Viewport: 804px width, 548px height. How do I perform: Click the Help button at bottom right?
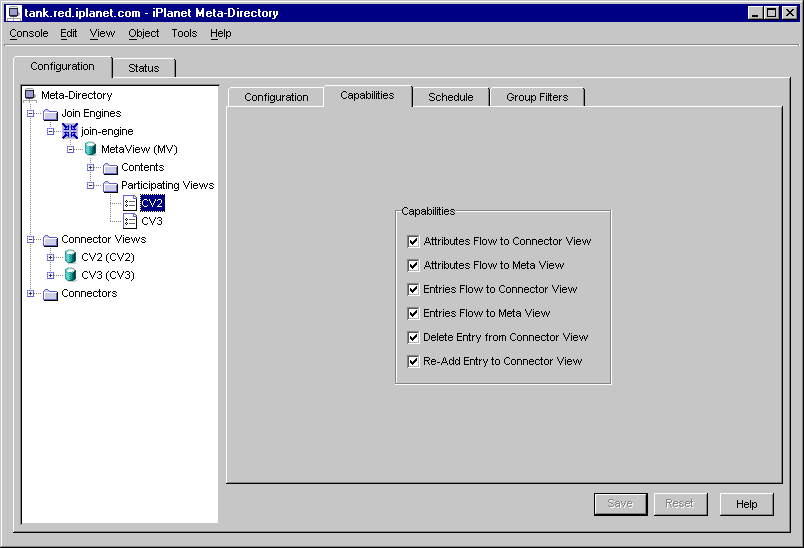tap(746, 504)
